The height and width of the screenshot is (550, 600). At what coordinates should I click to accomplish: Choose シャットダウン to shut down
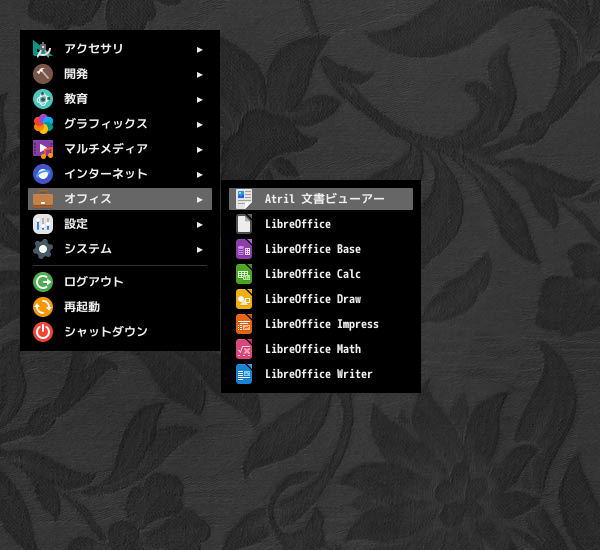[120, 332]
